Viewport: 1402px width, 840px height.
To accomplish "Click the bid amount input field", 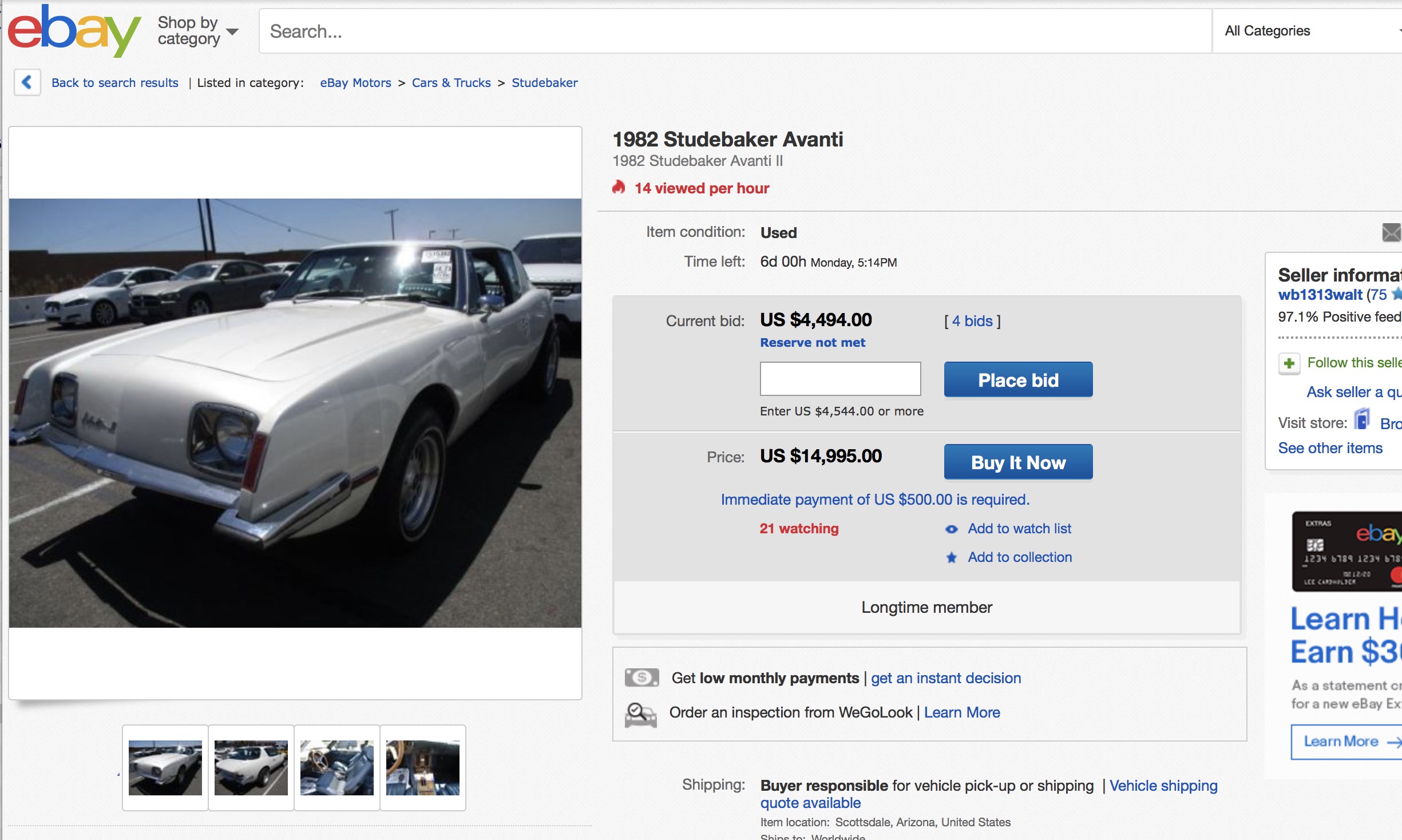I will [839, 379].
